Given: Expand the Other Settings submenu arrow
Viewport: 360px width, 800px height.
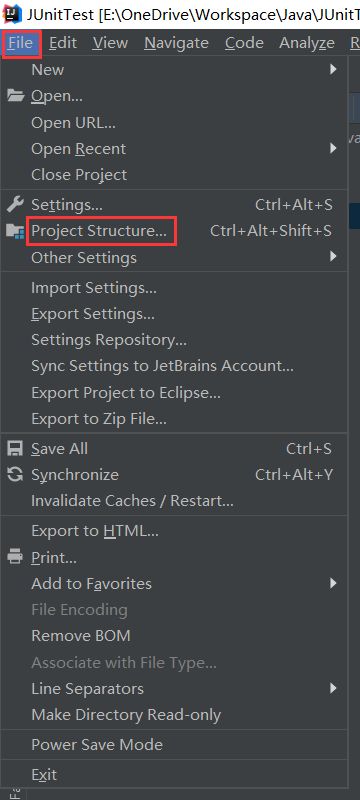Looking at the screenshot, I should [x=333, y=257].
